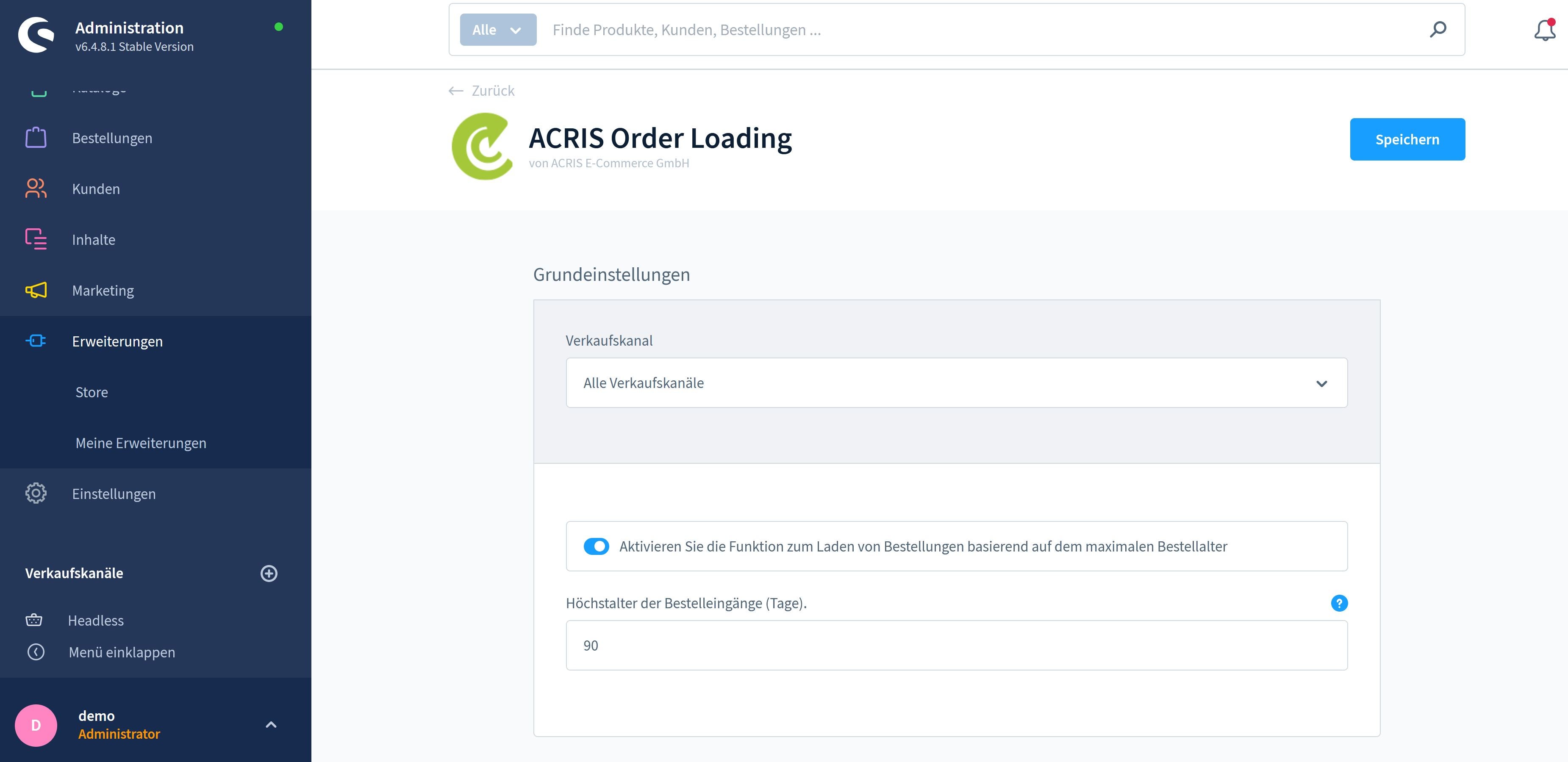
Task: Open Store submenu item
Action: 92,393
